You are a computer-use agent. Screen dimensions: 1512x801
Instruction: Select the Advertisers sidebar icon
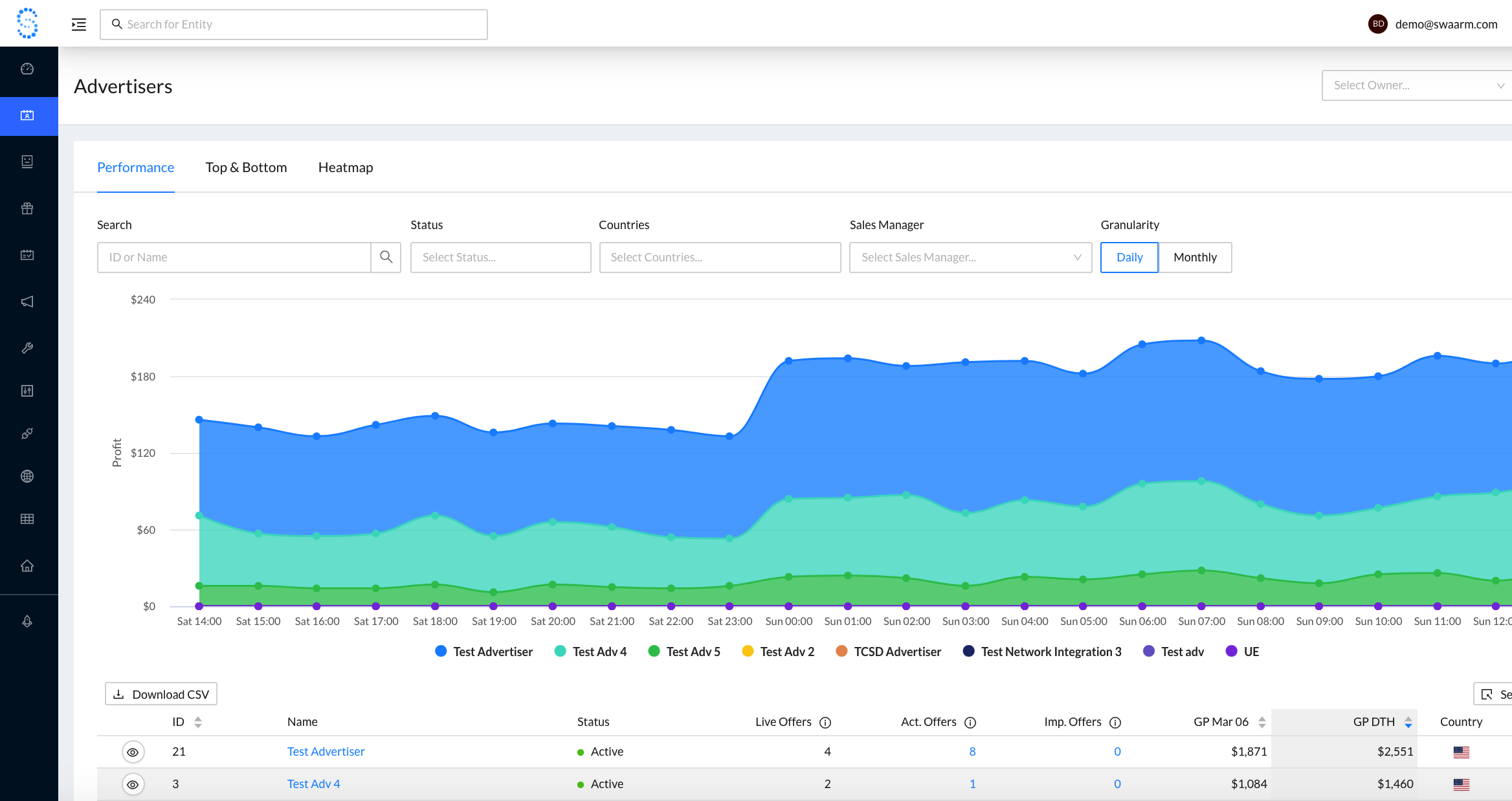[x=28, y=116]
